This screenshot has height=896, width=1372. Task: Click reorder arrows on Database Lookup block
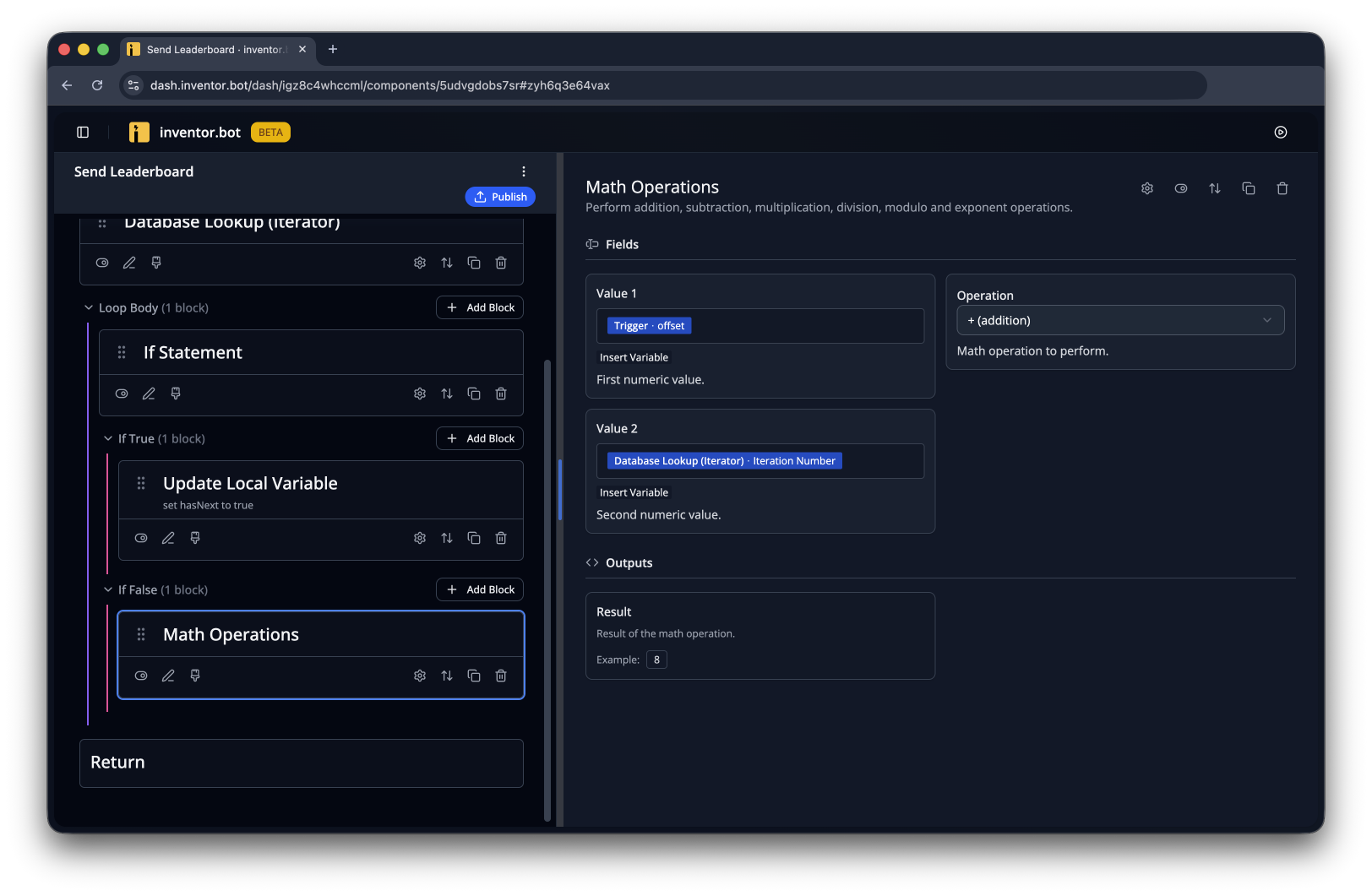(447, 263)
